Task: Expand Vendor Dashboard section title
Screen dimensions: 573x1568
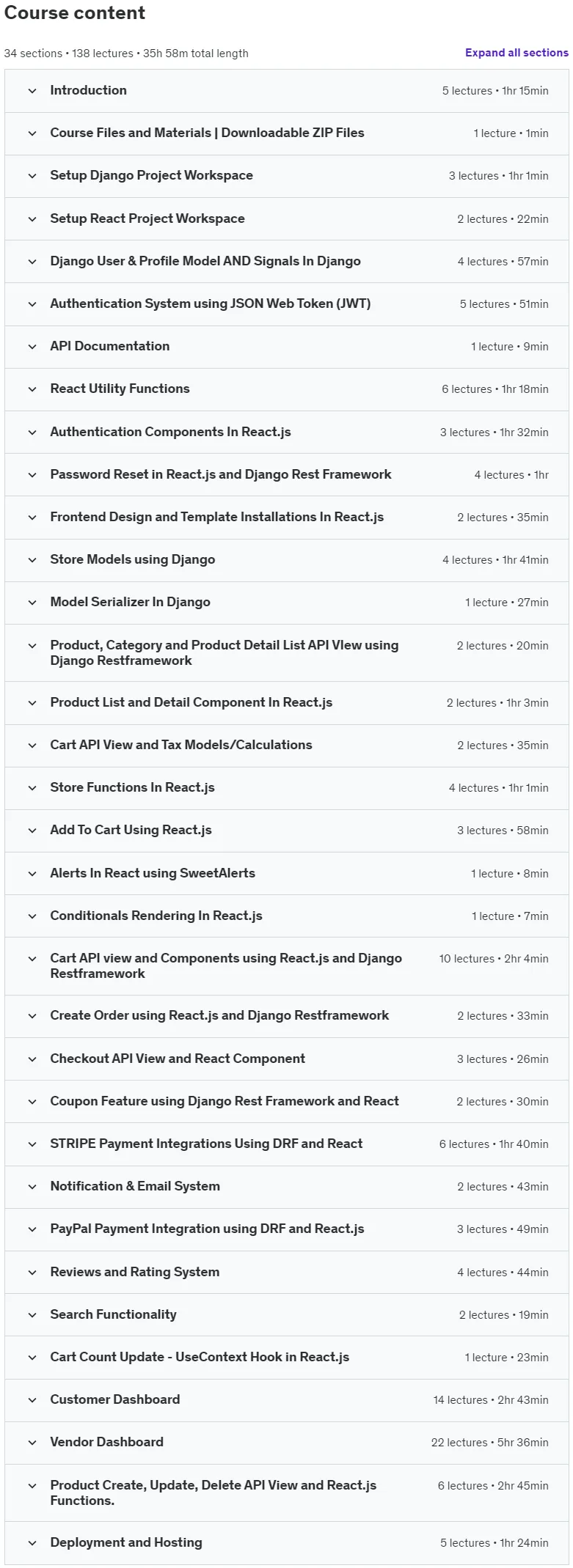Action: tap(107, 1442)
